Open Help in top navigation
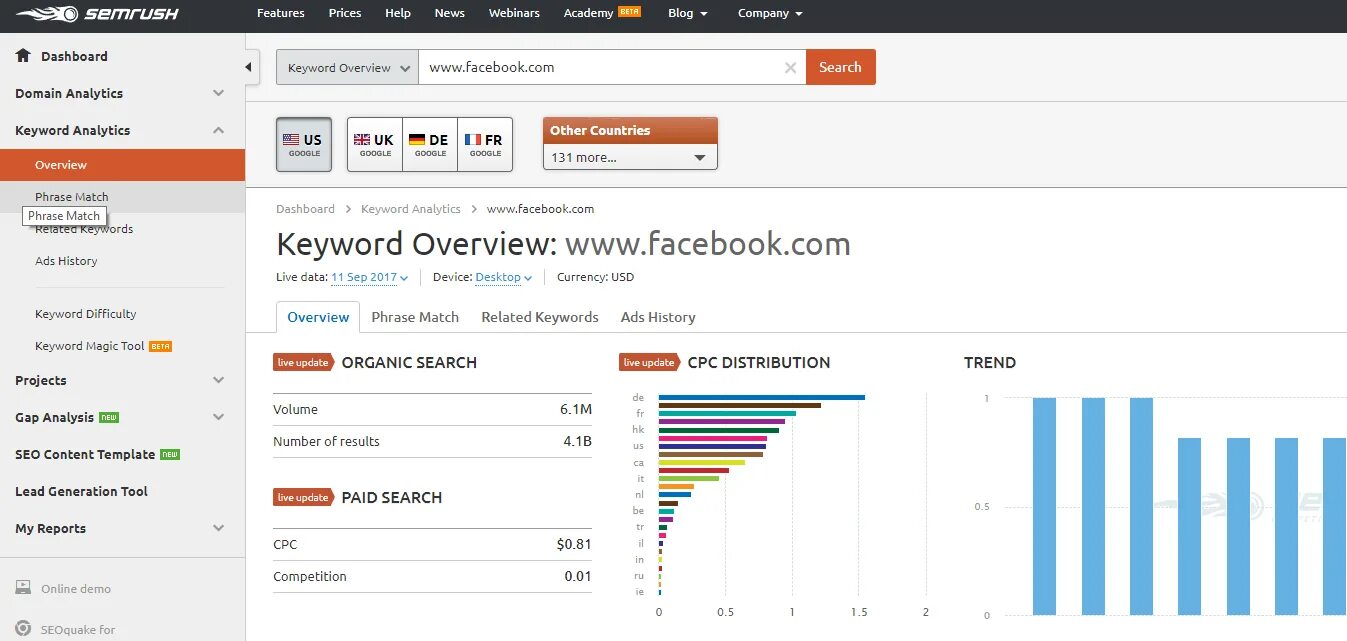Viewport: 1347px width, 641px height. tap(398, 13)
